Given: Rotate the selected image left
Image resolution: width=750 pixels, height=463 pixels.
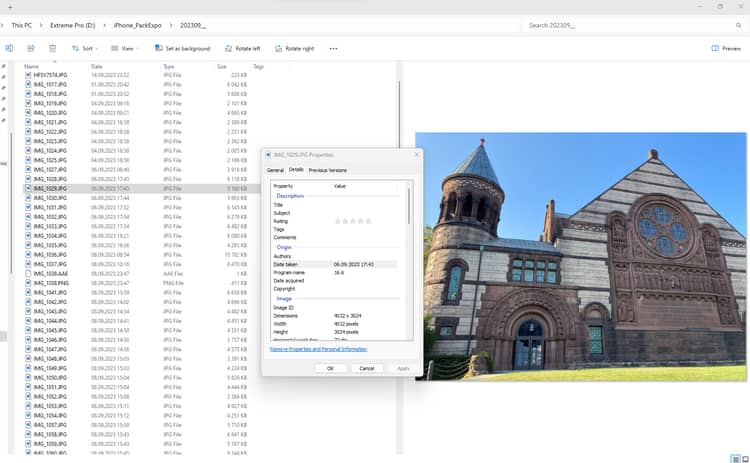Looking at the screenshot, I should click(x=243, y=48).
